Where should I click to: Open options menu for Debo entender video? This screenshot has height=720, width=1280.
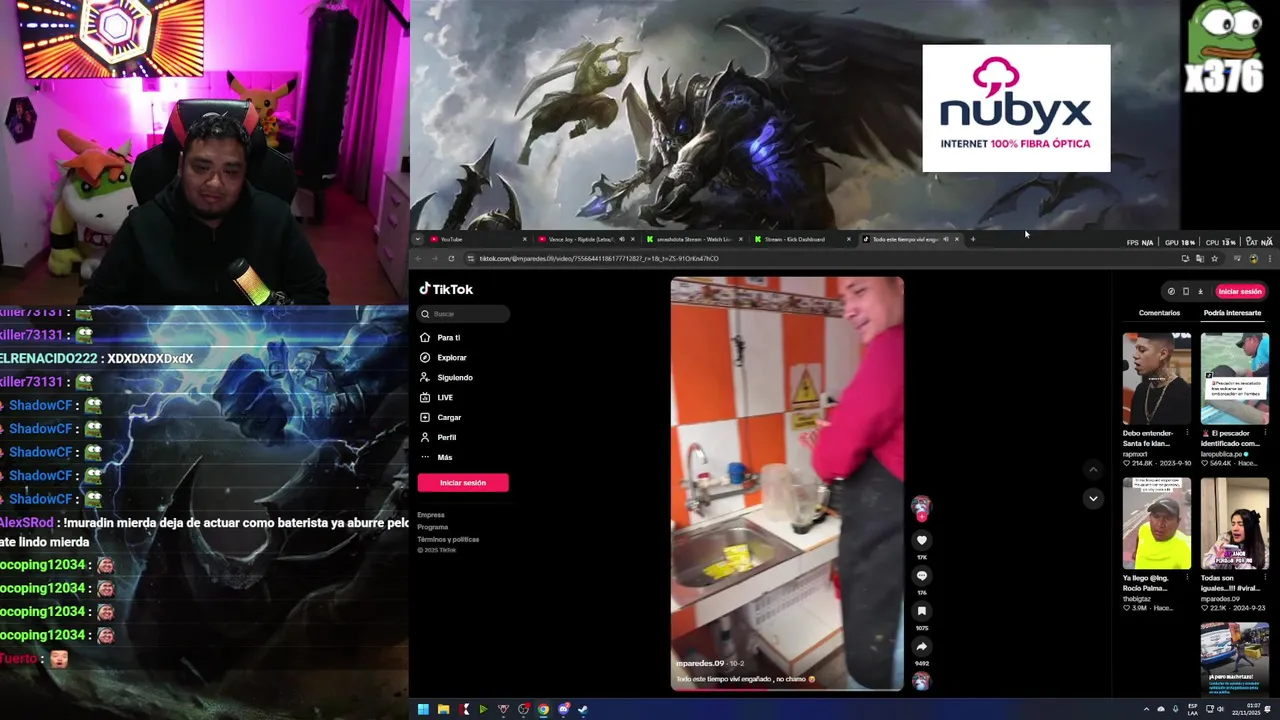[1187, 434]
